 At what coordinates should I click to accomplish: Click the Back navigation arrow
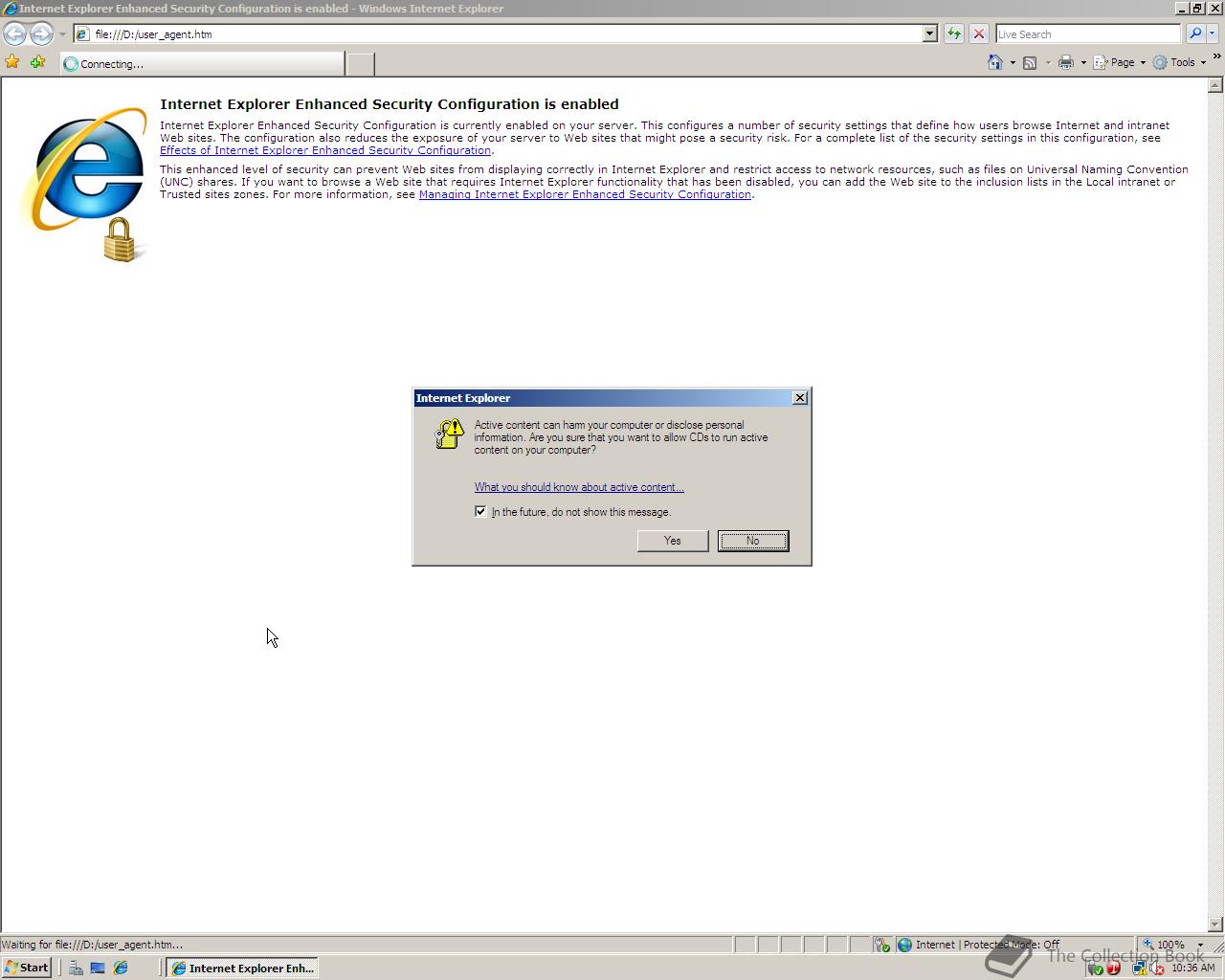(14, 33)
